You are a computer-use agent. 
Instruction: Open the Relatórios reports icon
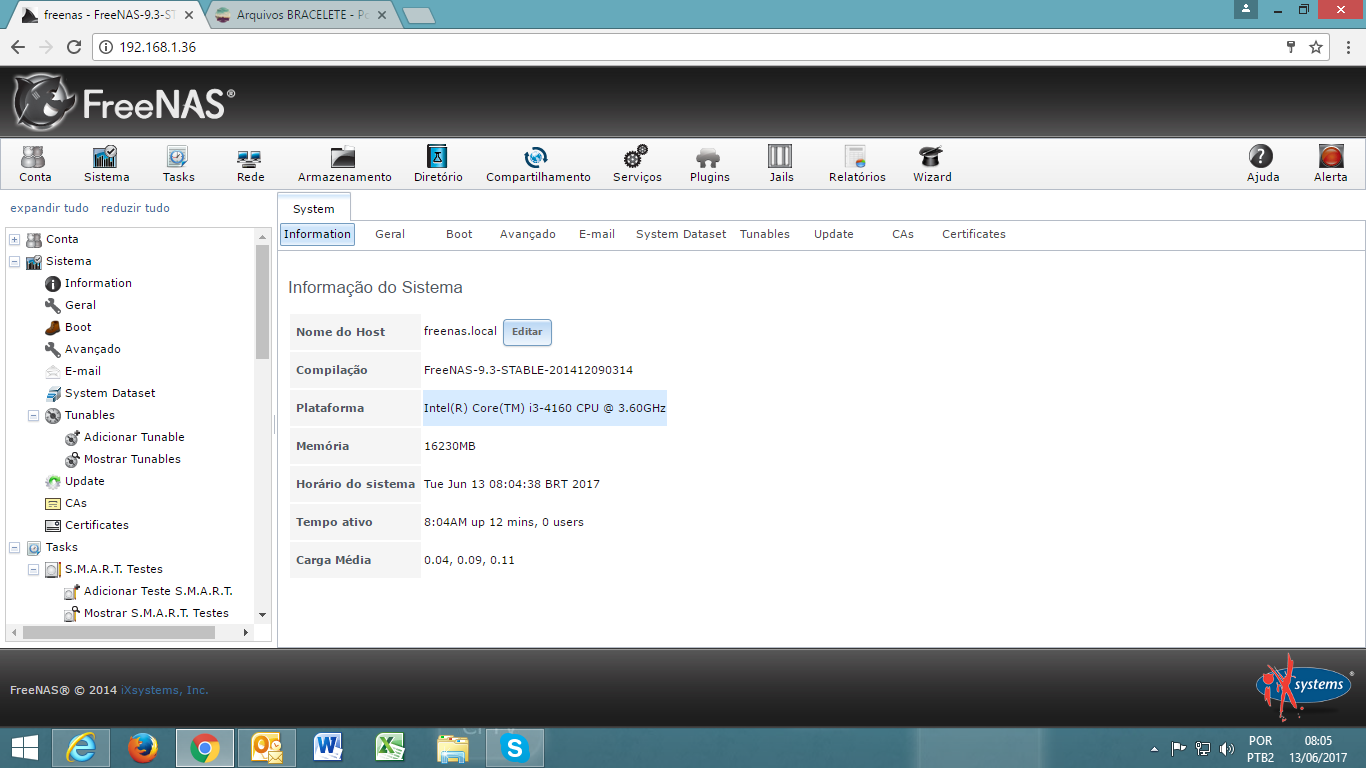[857, 164]
